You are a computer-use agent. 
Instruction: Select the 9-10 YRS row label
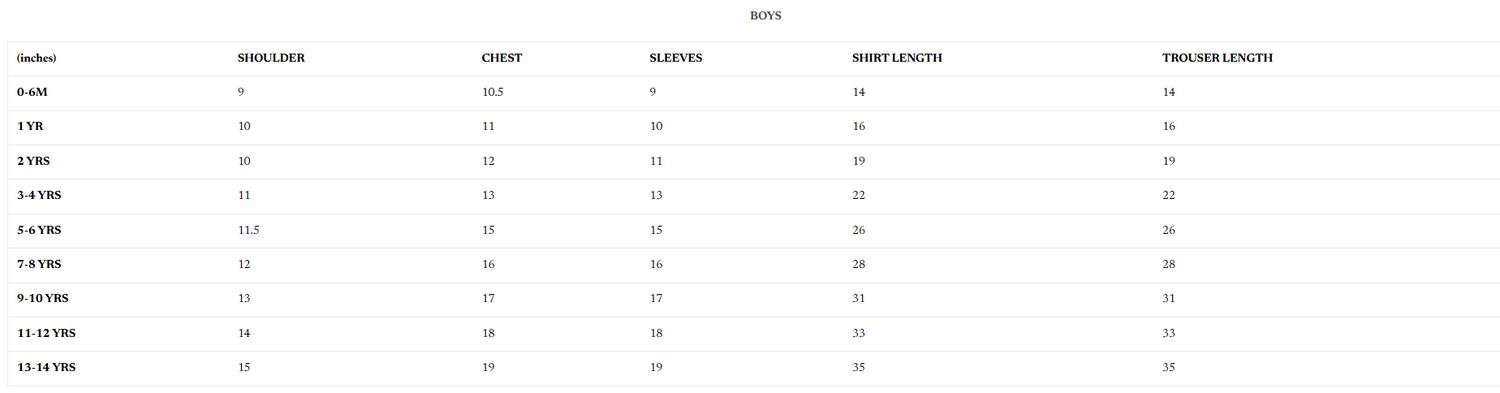43,298
